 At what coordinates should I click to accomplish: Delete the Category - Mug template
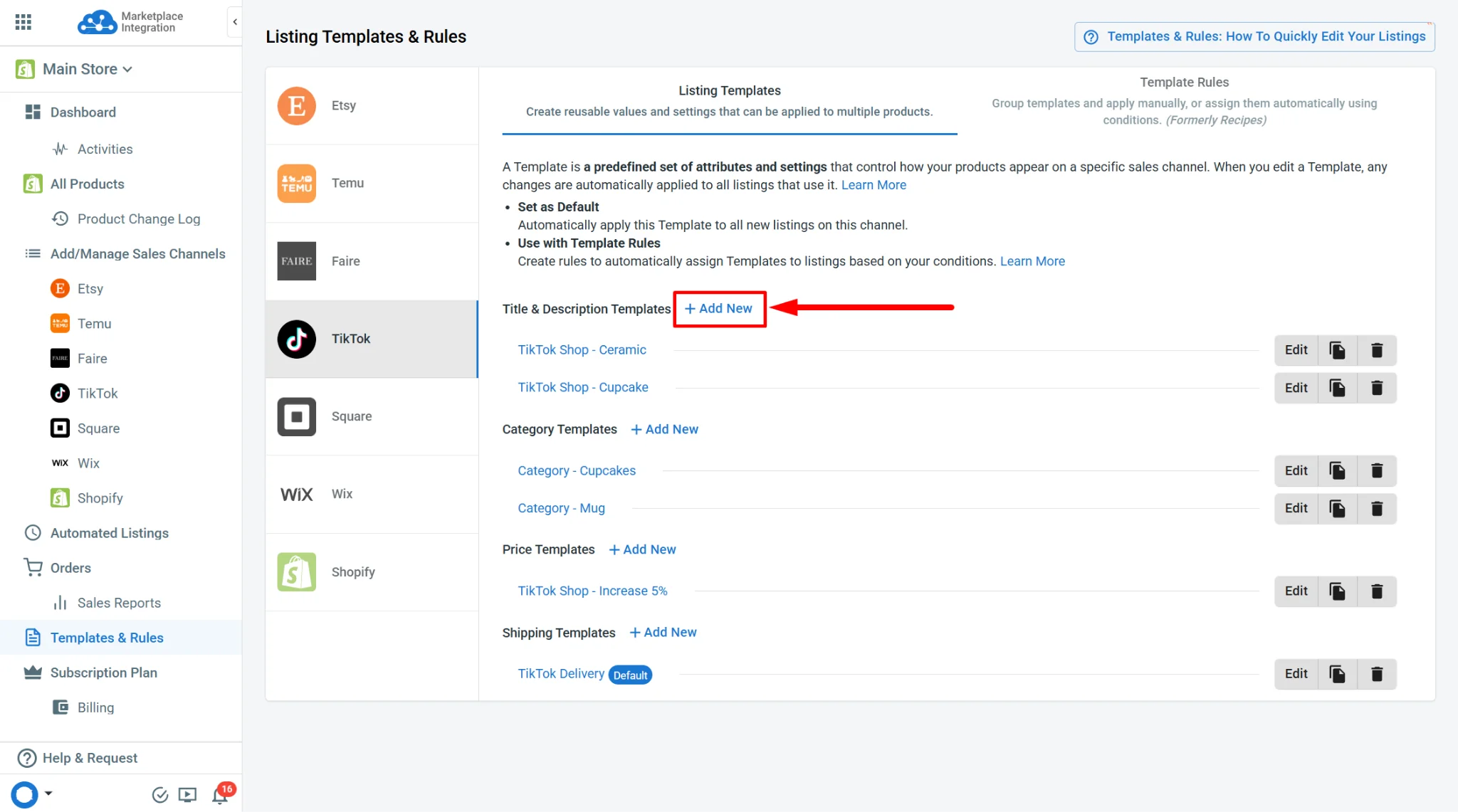pos(1377,509)
